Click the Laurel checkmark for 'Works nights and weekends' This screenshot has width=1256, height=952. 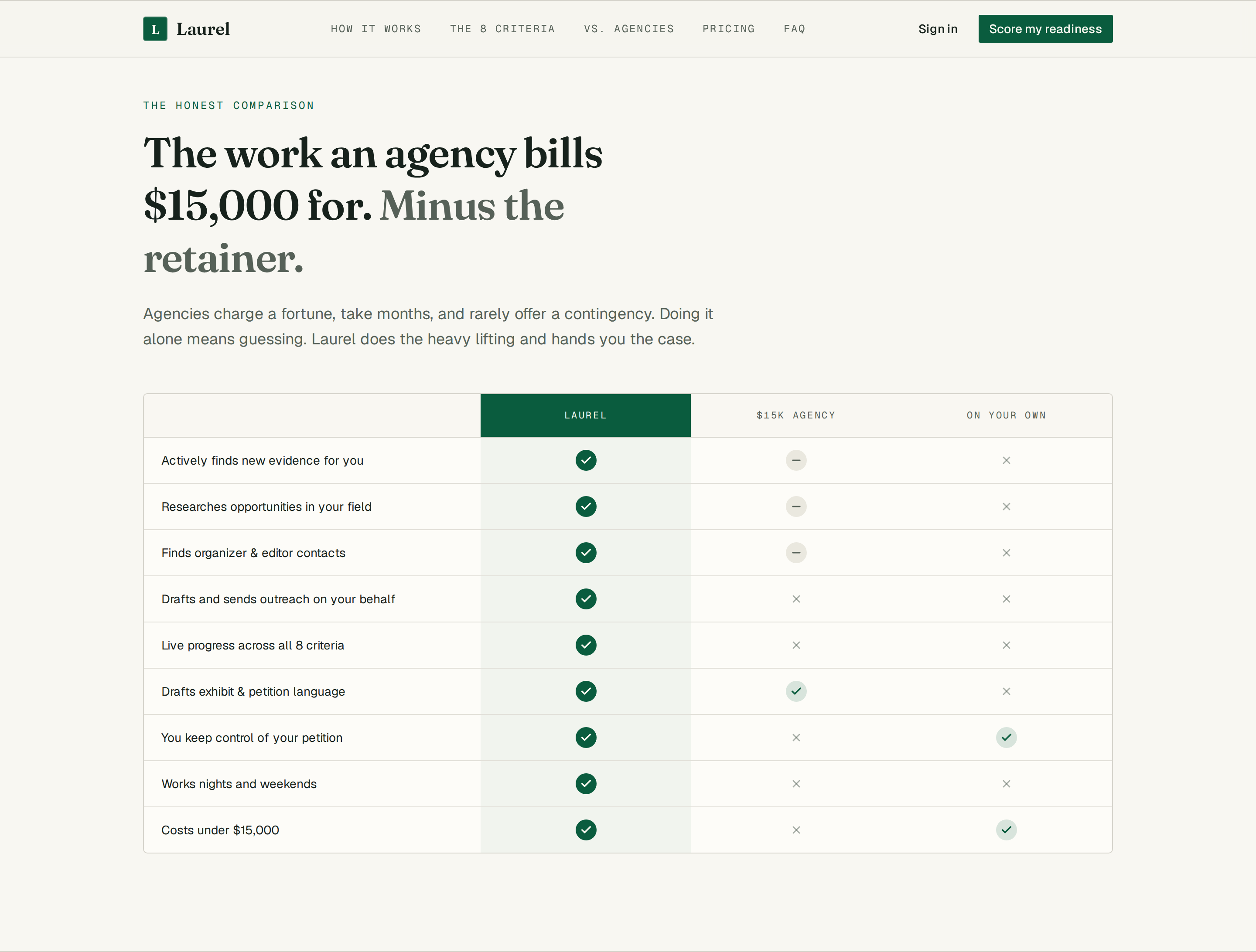coord(585,784)
